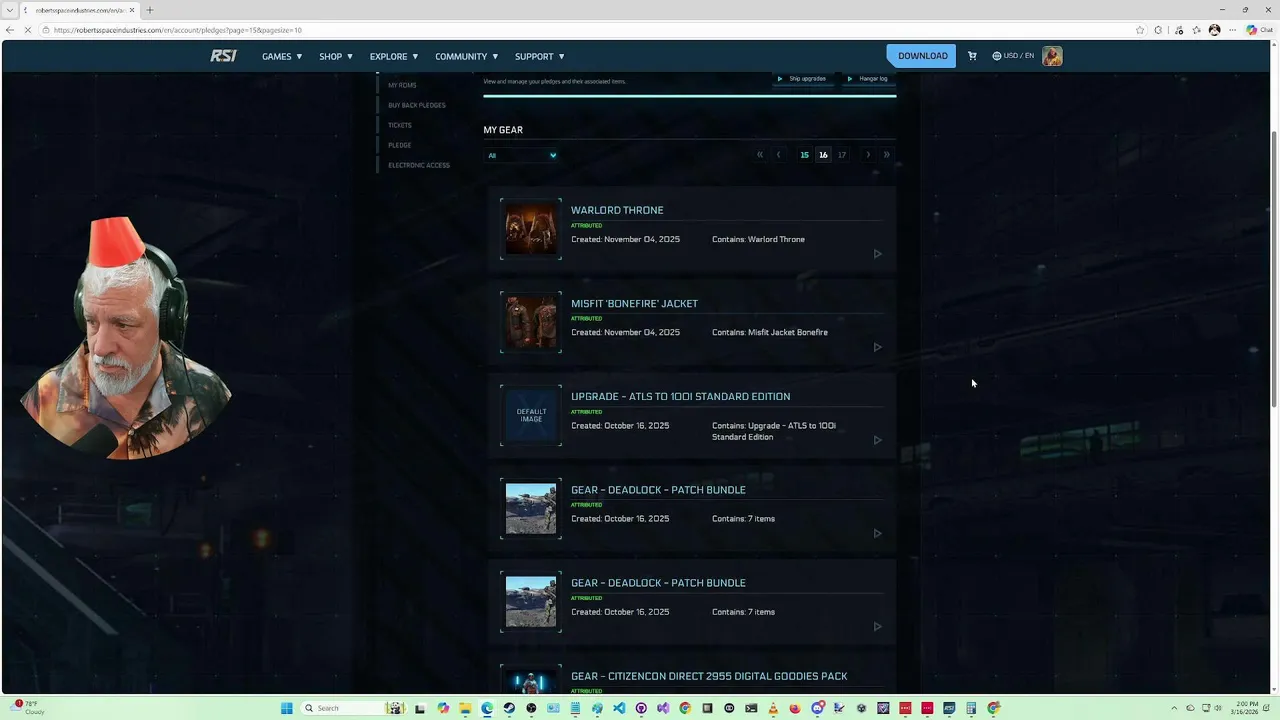Click 'Contains: Misfit Jacket Bonefire' text
The height and width of the screenshot is (720, 1280).
(x=770, y=332)
